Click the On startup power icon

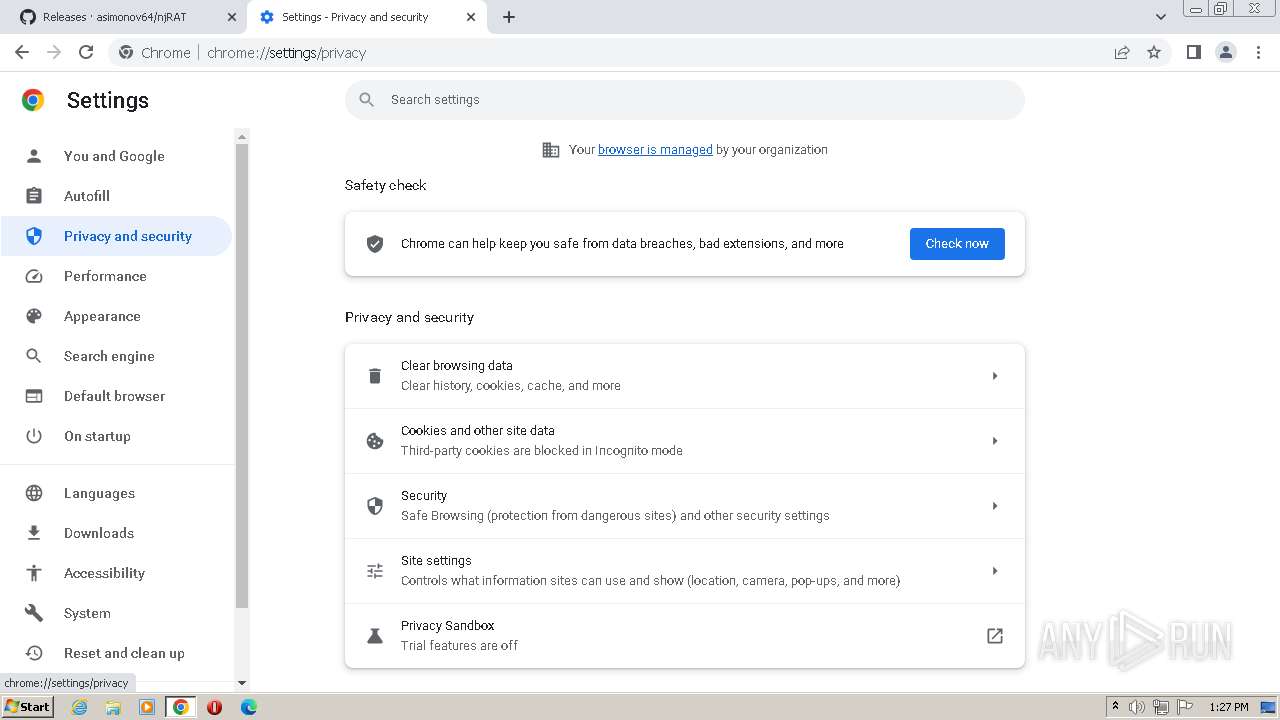(34, 436)
